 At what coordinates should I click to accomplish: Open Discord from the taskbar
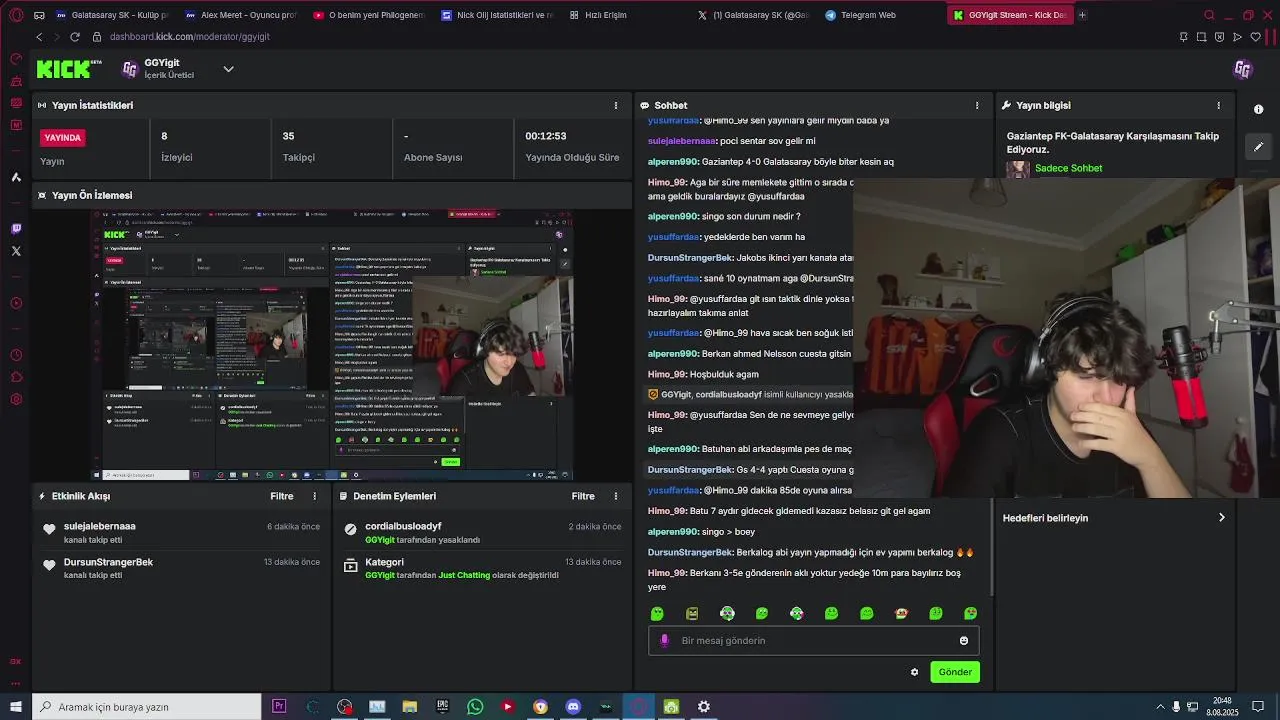point(573,707)
